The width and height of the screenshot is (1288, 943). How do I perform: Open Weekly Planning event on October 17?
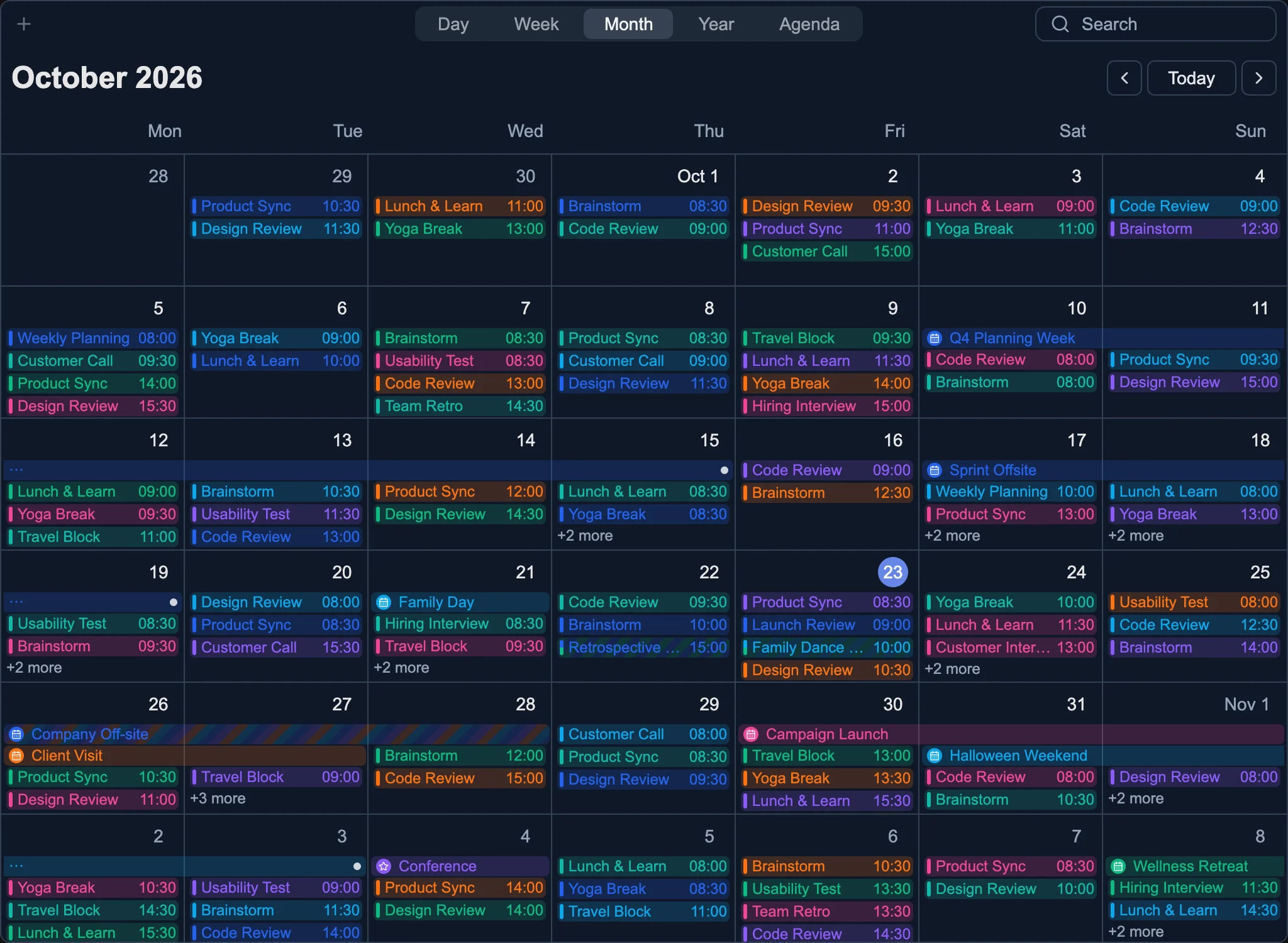click(1011, 492)
